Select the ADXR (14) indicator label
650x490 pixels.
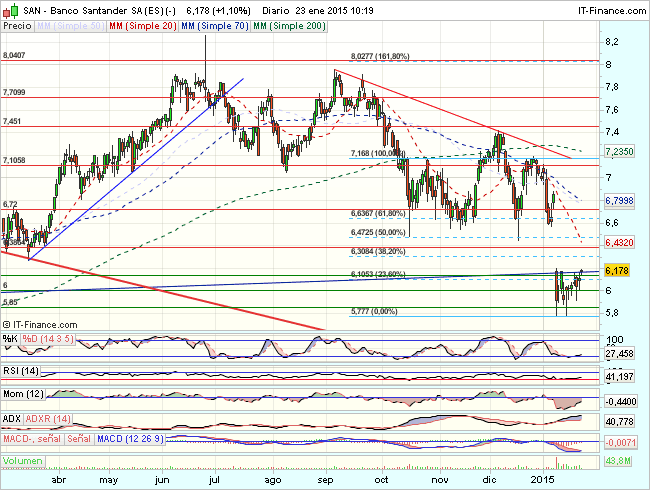pyautogui.click(x=48, y=419)
